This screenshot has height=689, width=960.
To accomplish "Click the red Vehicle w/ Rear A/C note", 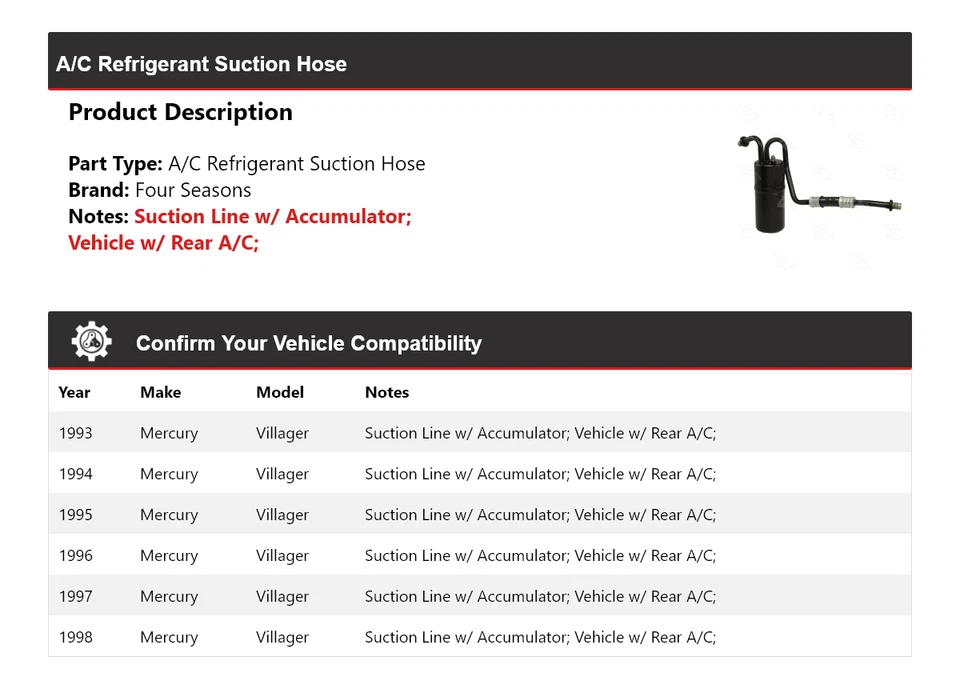I will click(x=163, y=243).
